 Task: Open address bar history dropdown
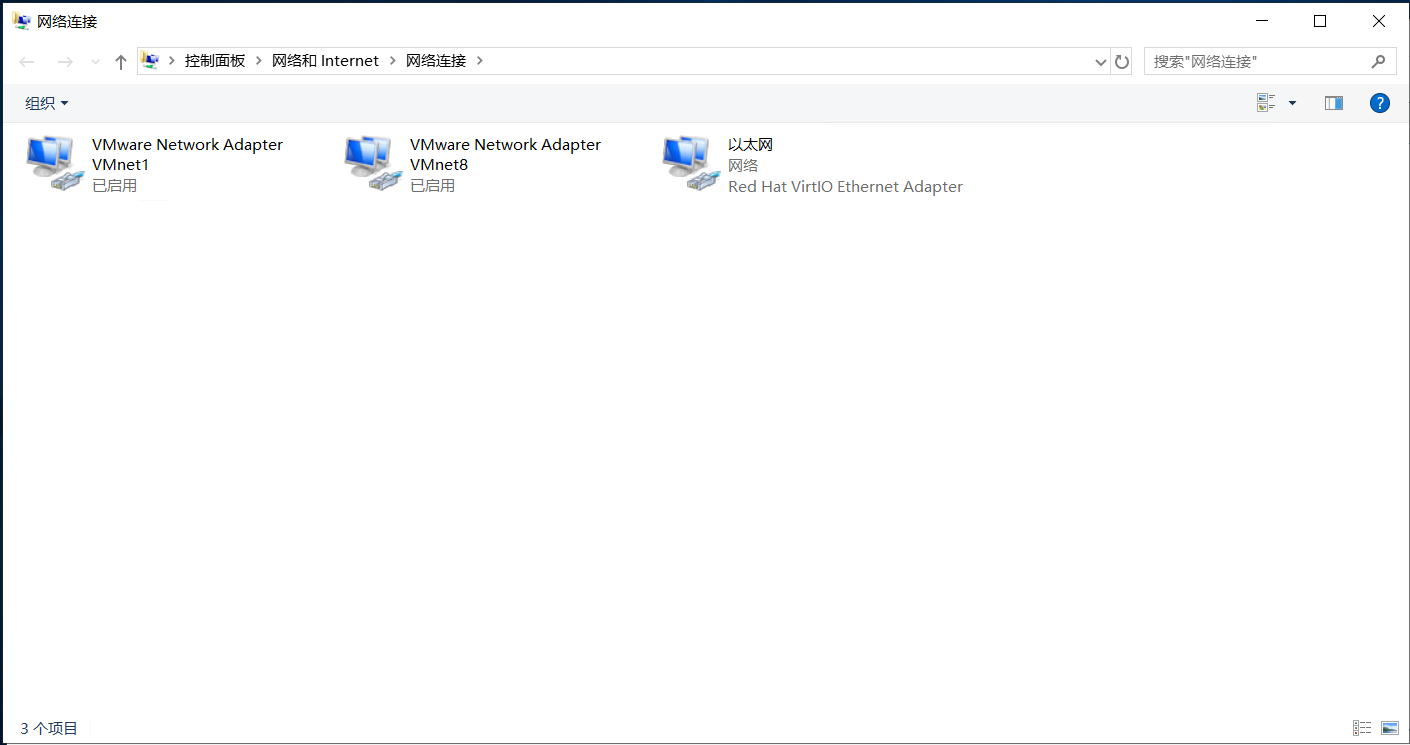[x=1101, y=62]
